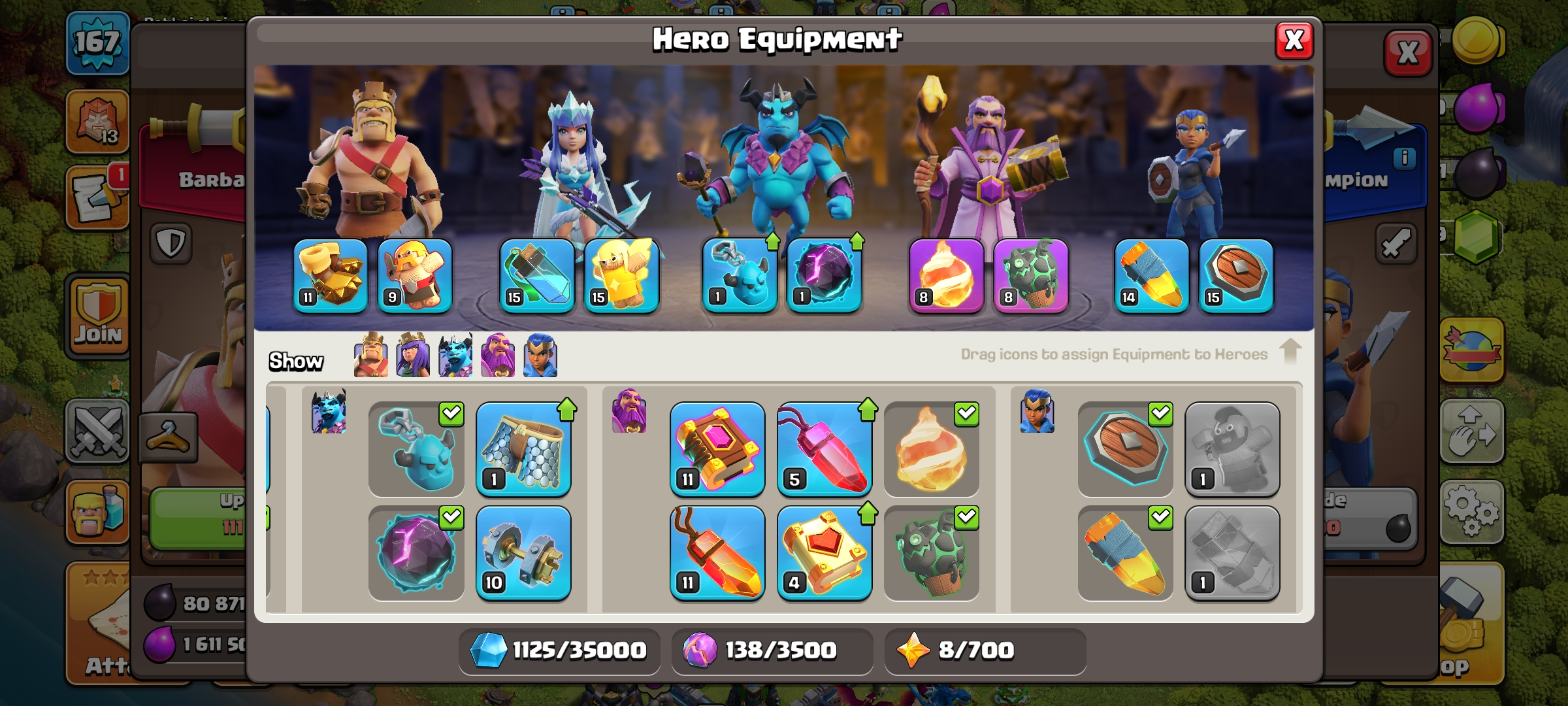Tap the Barbarian King's Spiky Ball slot level 11
Screen dimensions: 1568x706
pos(331,276)
